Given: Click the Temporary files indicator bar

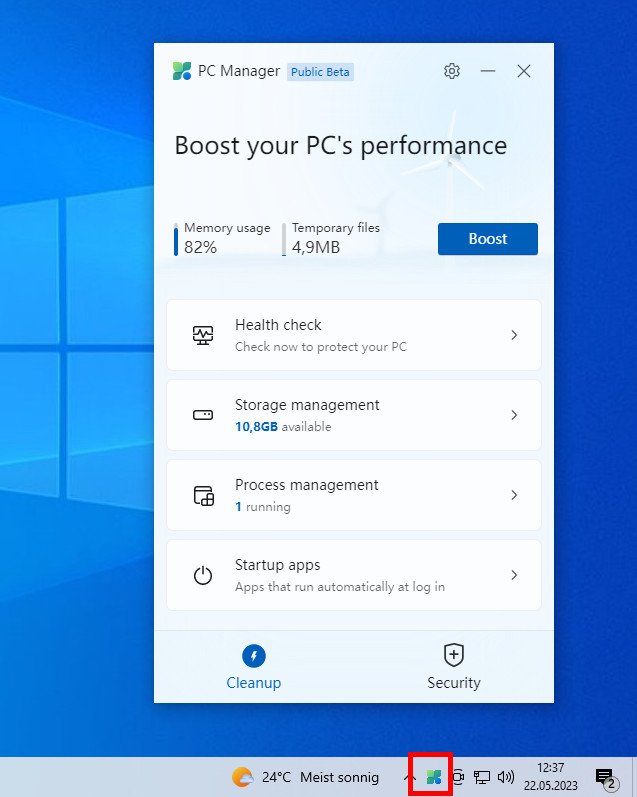Looking at the screenshot, I should point(284,239).
